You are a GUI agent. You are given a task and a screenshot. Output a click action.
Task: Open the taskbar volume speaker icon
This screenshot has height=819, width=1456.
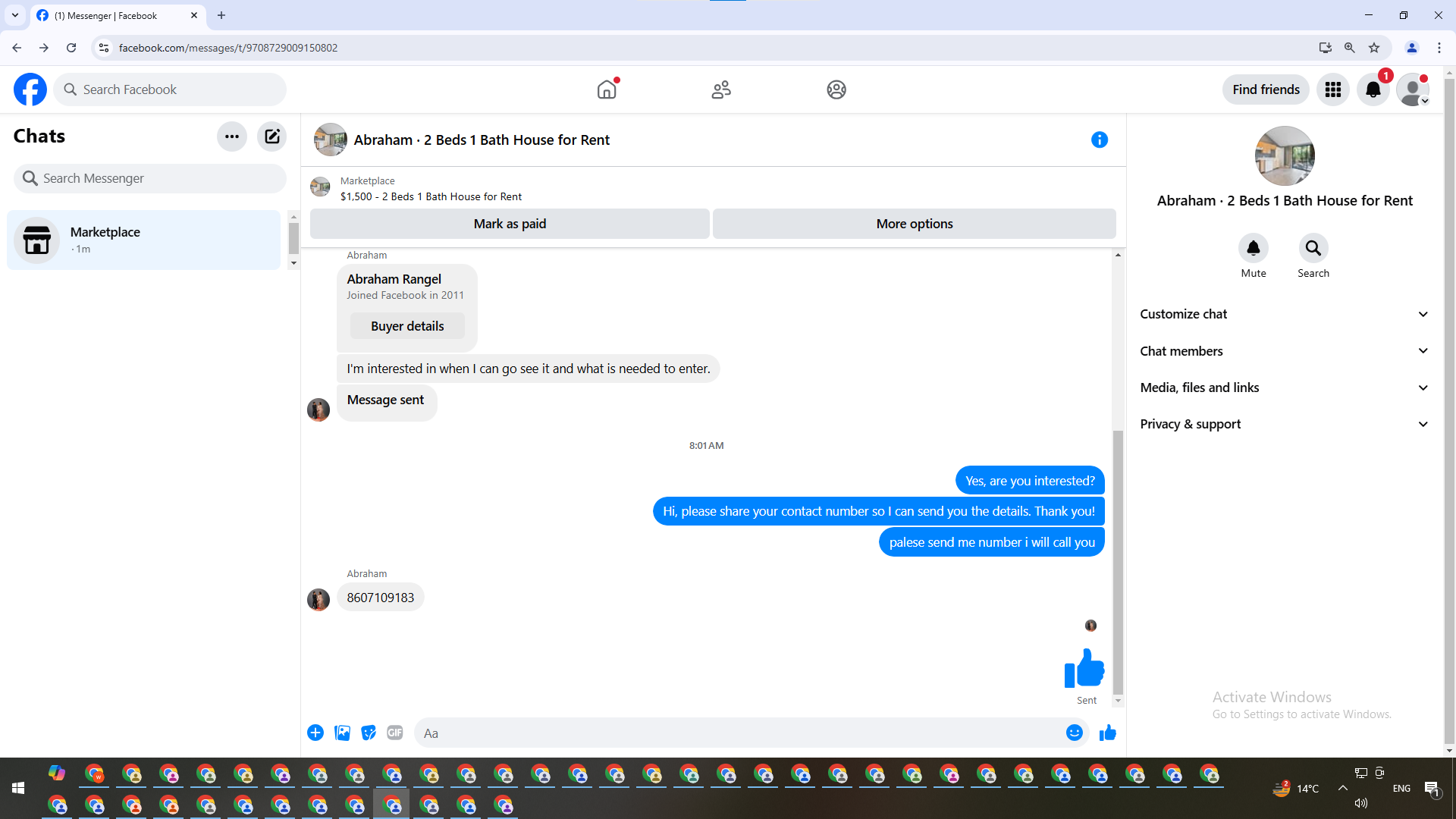1361,803
